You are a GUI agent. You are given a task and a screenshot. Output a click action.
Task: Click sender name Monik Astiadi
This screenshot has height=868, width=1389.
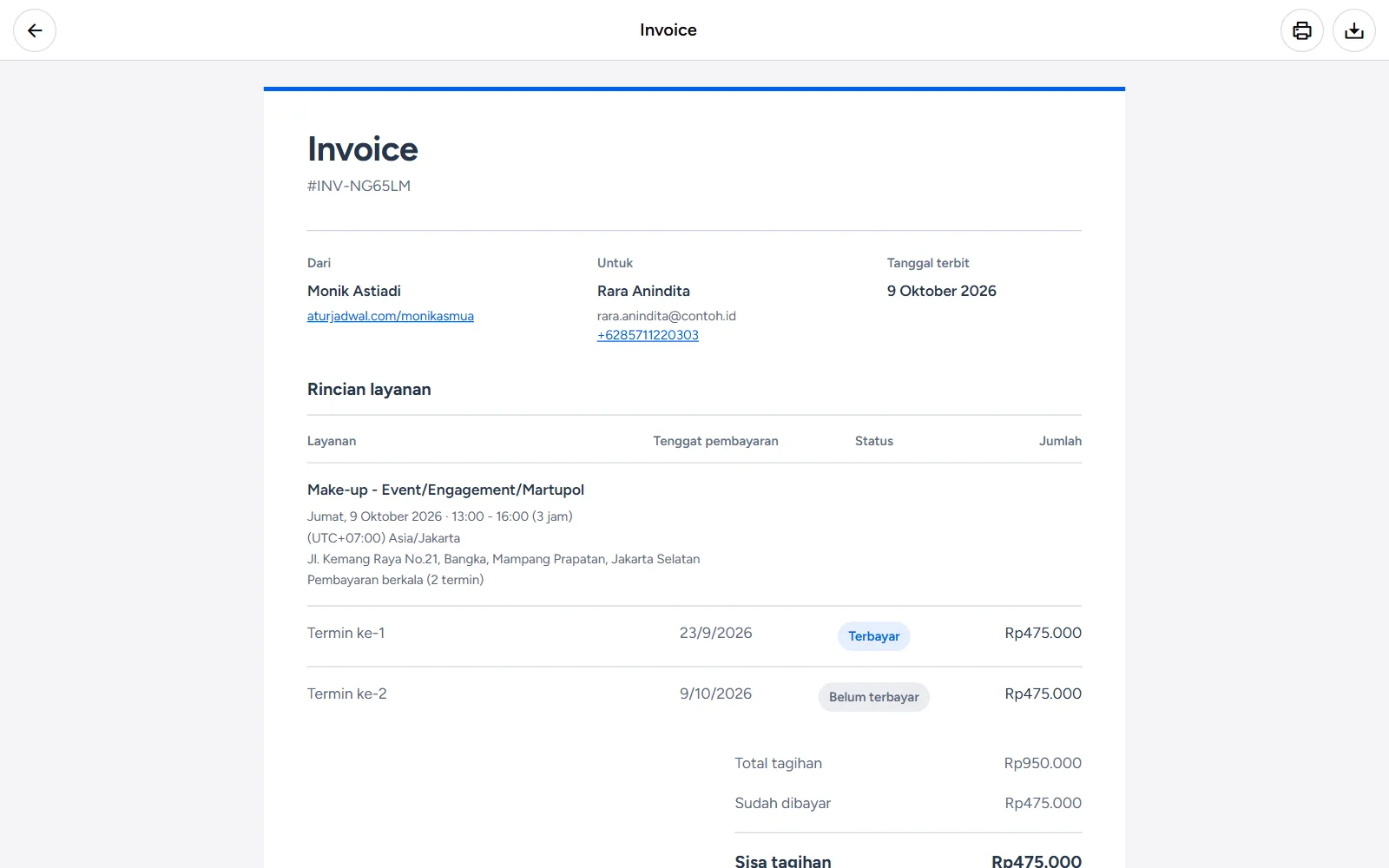(x=354, y=291)
